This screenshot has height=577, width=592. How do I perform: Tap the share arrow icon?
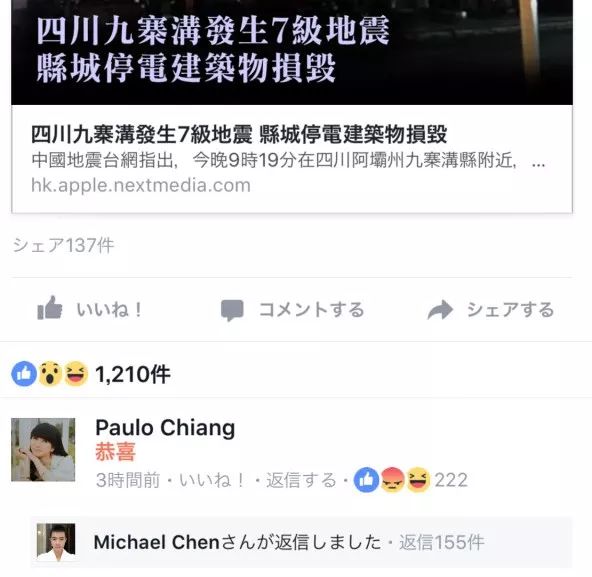440,310
